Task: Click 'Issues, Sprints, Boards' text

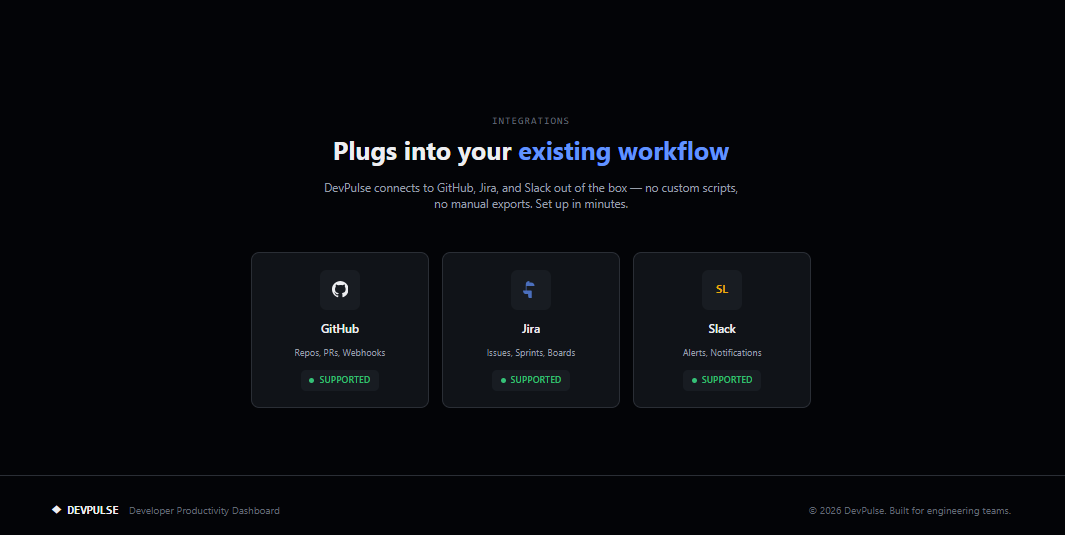Action: pos(530,353)
